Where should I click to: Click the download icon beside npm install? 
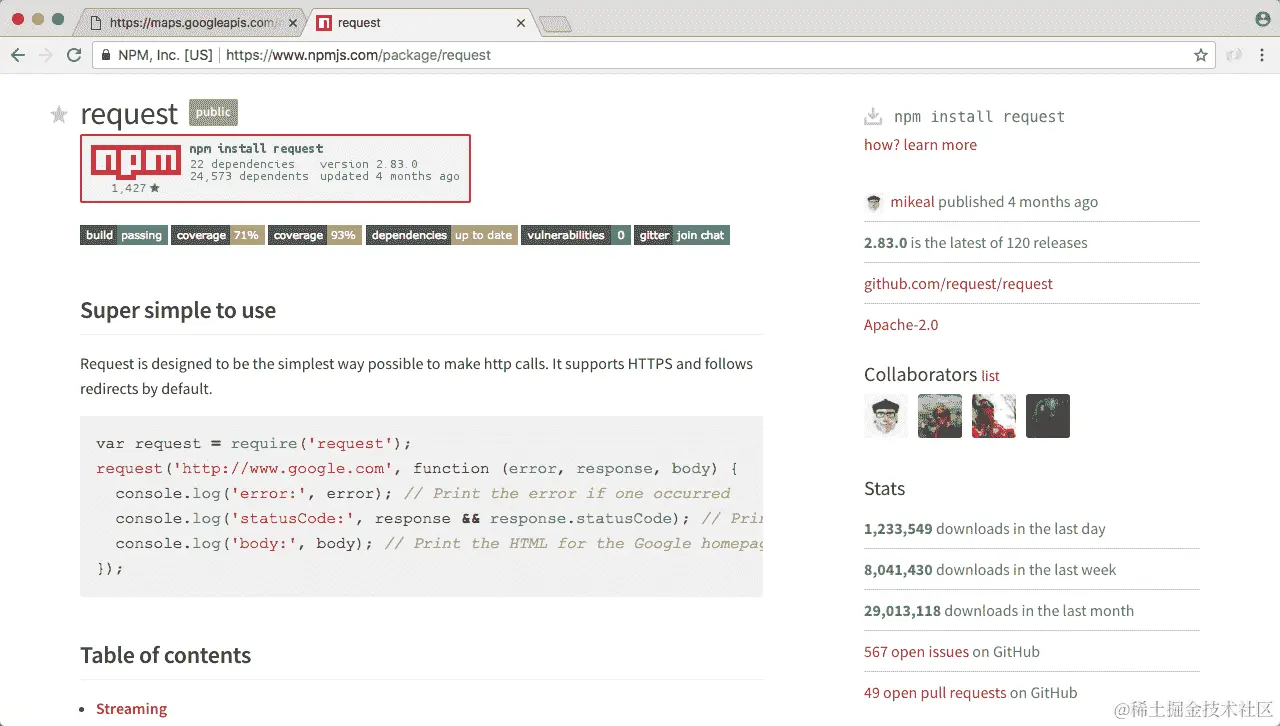click(x=873, y=116)
